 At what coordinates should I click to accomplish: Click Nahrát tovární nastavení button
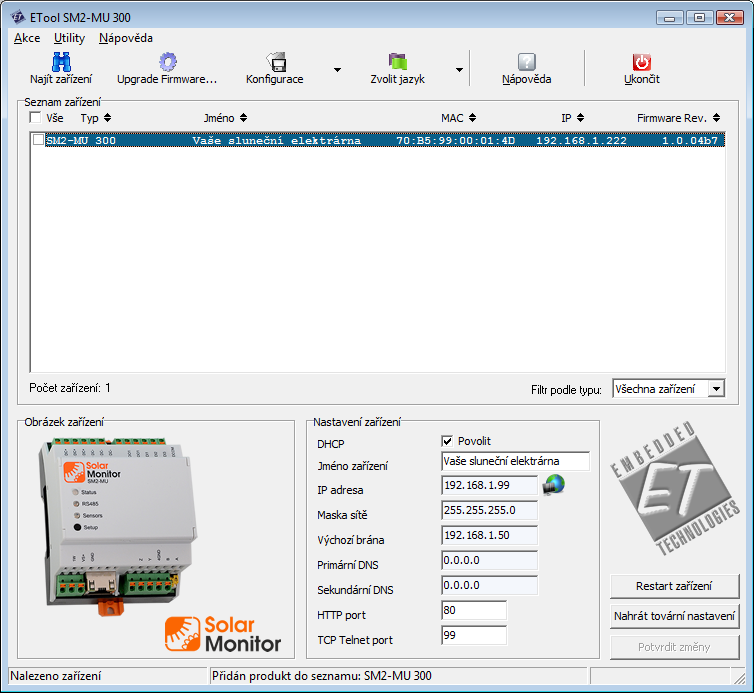[x=674, y=616]
